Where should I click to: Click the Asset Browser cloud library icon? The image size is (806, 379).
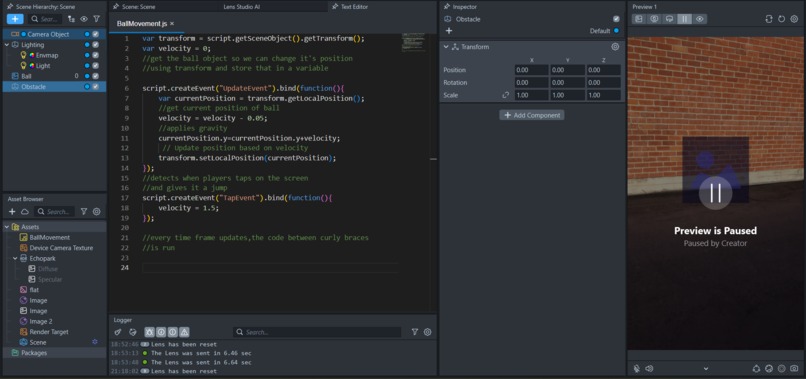click(25, 211)
